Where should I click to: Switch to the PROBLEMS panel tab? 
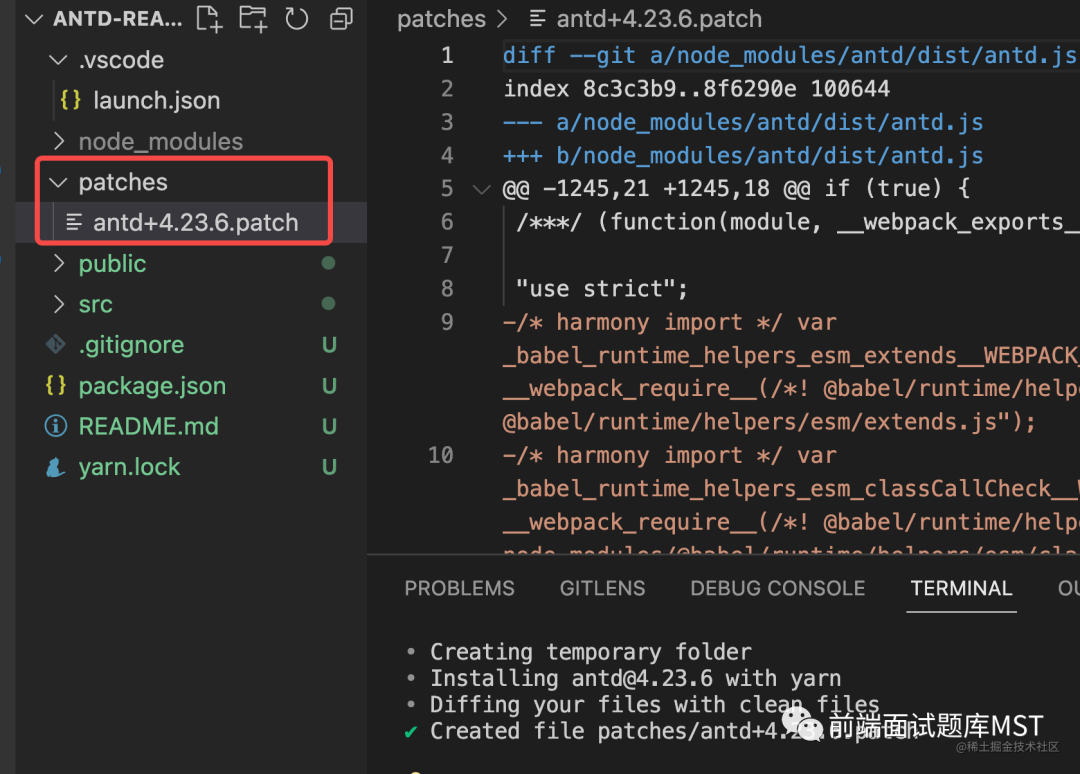(x=459, y=588)
